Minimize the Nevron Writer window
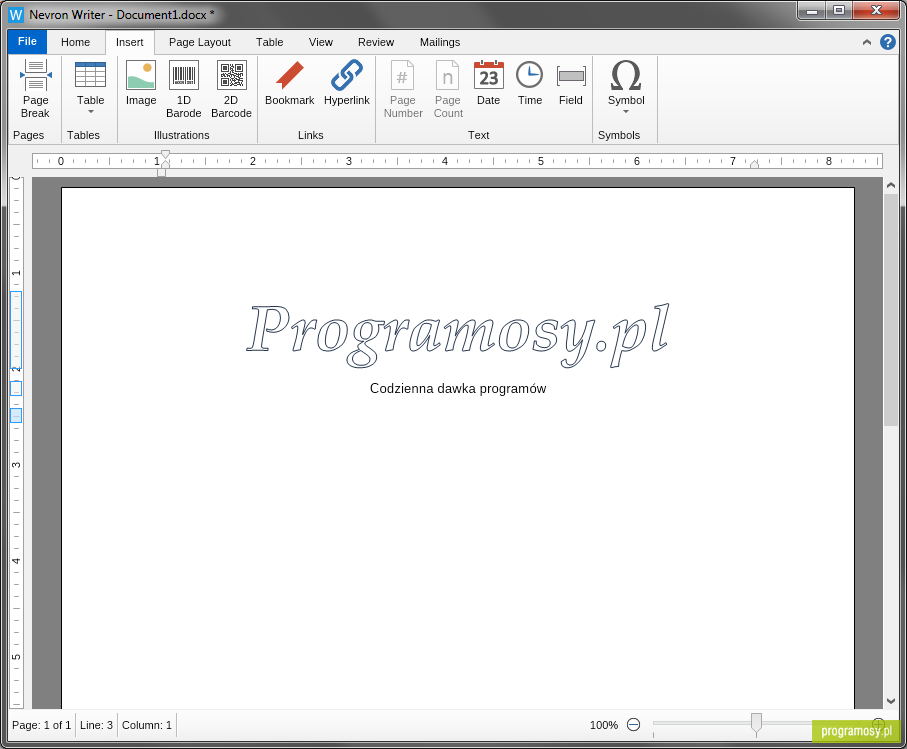 [x=812, y=11]
